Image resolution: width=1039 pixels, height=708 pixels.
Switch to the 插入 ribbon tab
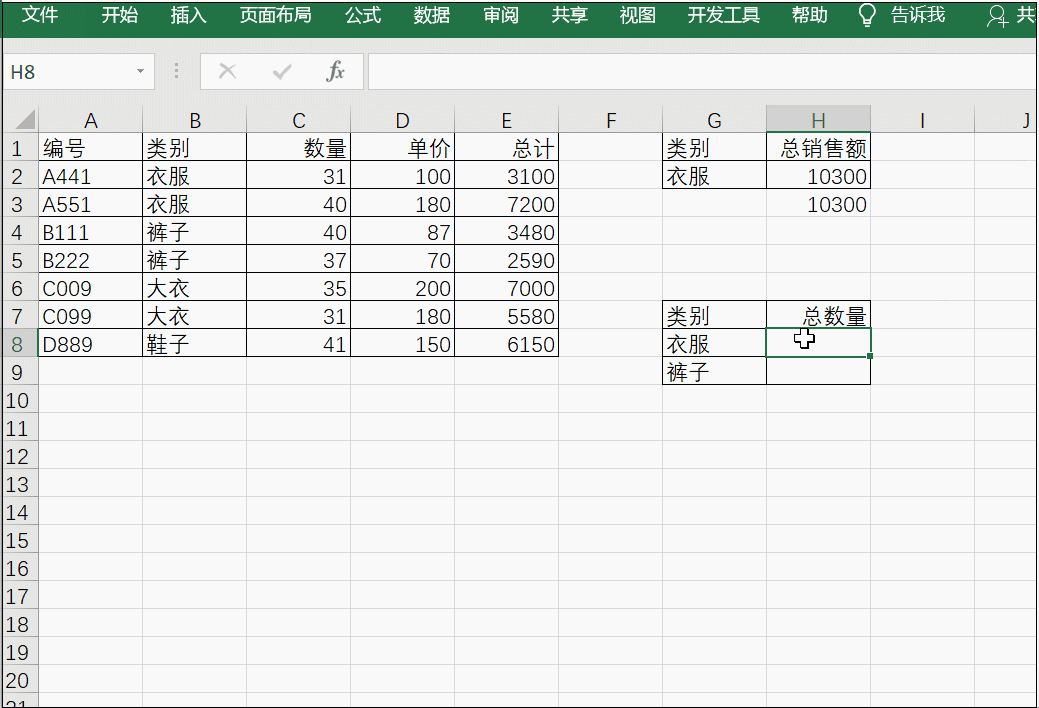tap(188, 15)
